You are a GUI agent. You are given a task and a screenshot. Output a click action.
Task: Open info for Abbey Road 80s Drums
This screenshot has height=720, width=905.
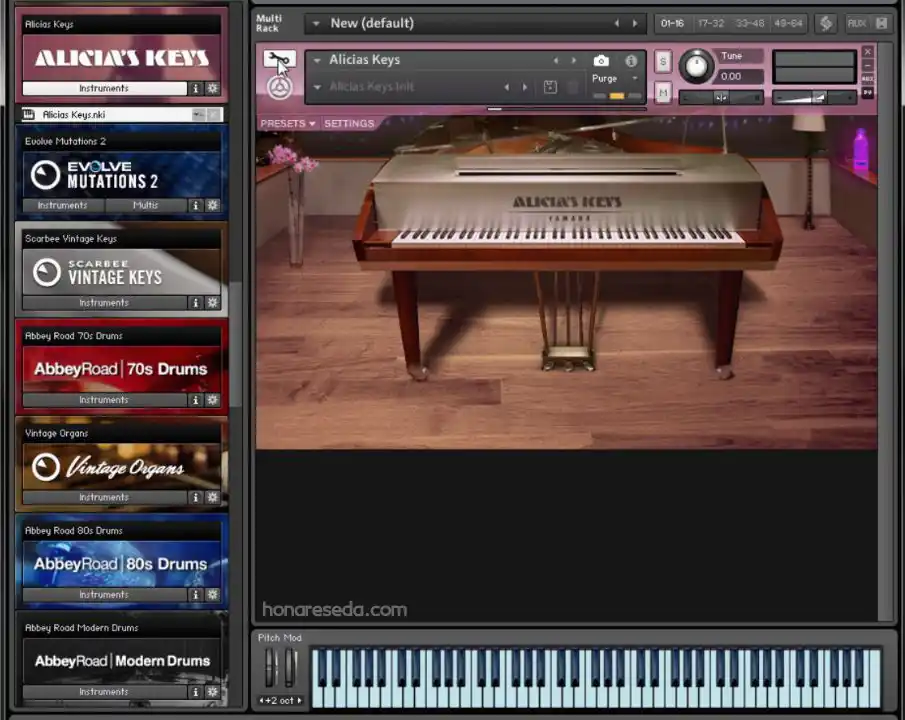pyautogui.click(x=196, y=595)
